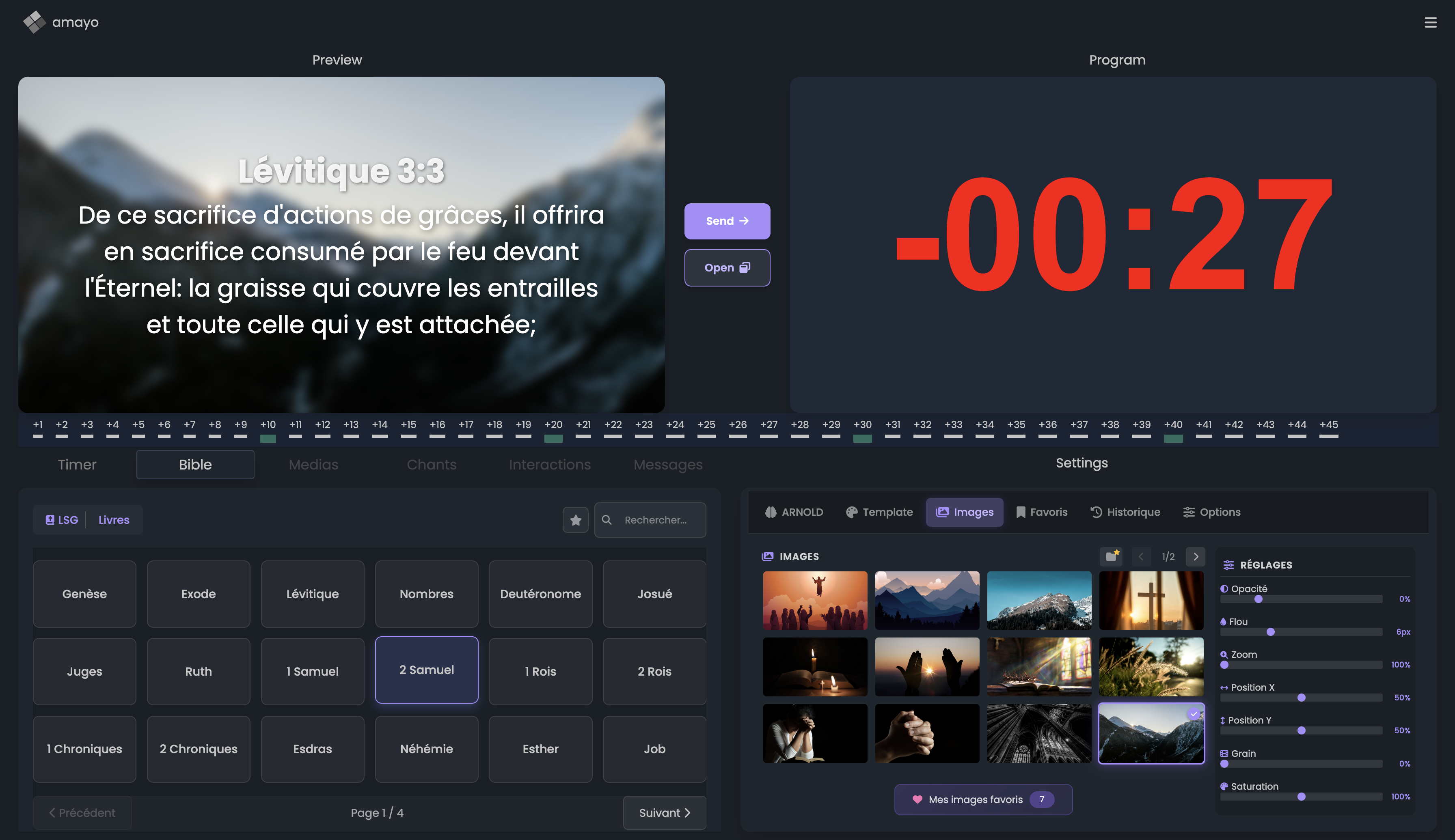Open the Historique history tab
1455x840 pixels.
pos(1125,512)
